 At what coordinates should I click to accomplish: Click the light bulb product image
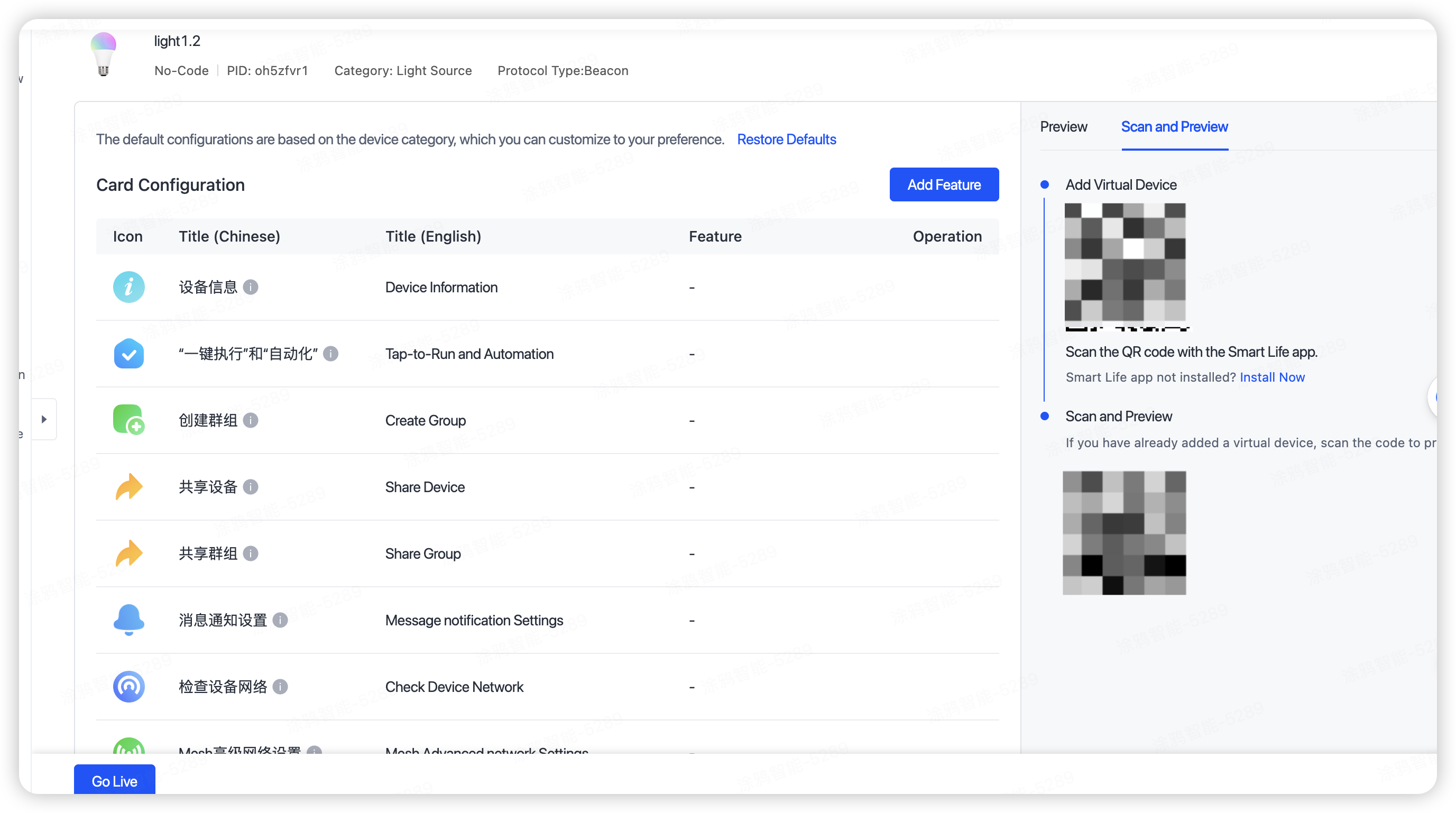click(104, 54)
